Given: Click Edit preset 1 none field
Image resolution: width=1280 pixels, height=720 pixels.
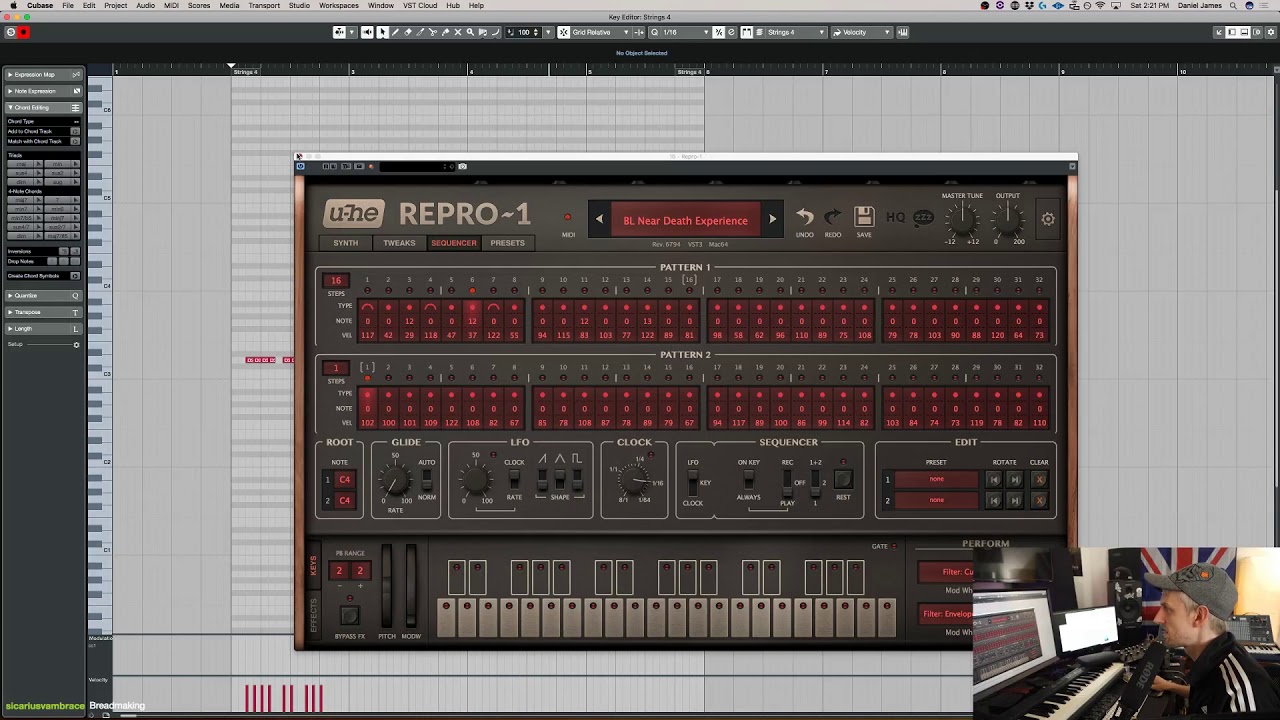Looking at the screenshot, I should click(936, 480).
